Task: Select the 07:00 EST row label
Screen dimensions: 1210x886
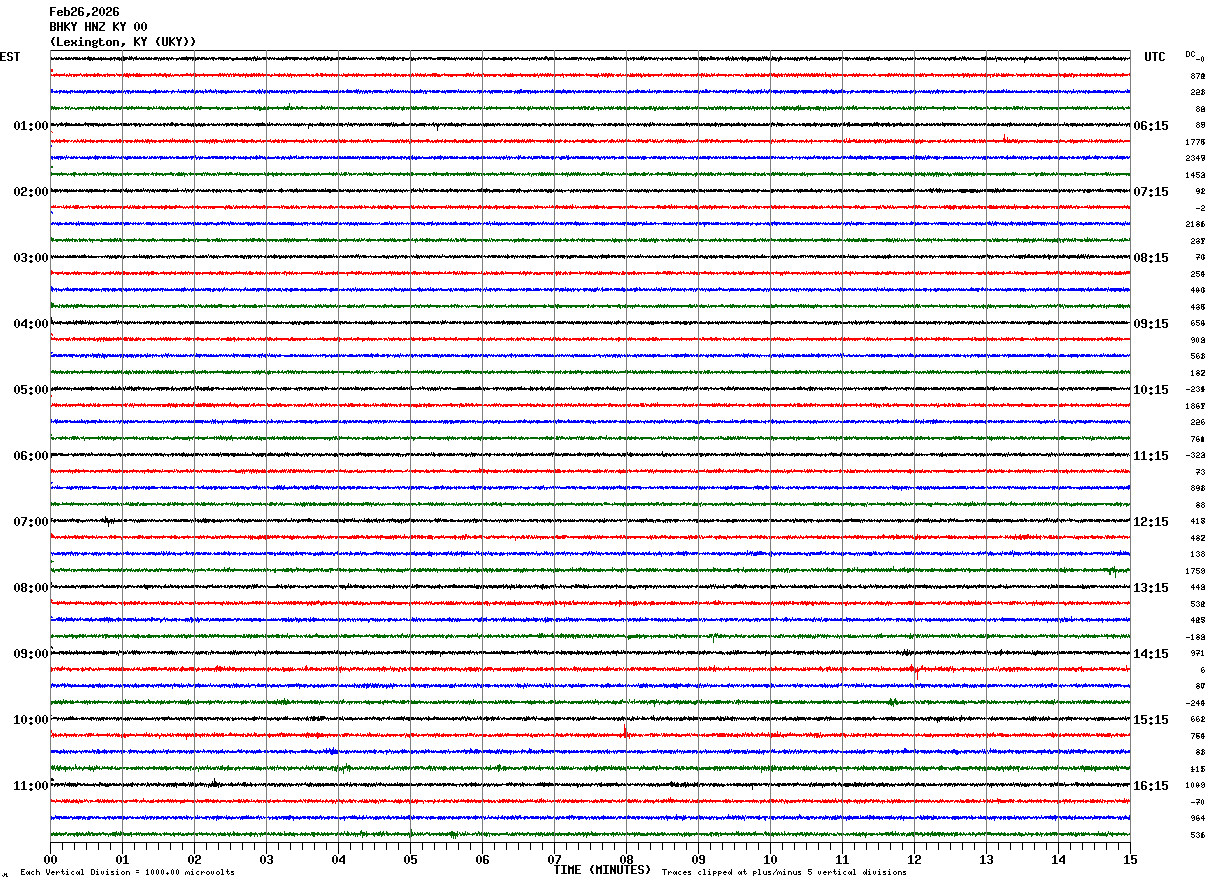Action: tap(31, 522)
